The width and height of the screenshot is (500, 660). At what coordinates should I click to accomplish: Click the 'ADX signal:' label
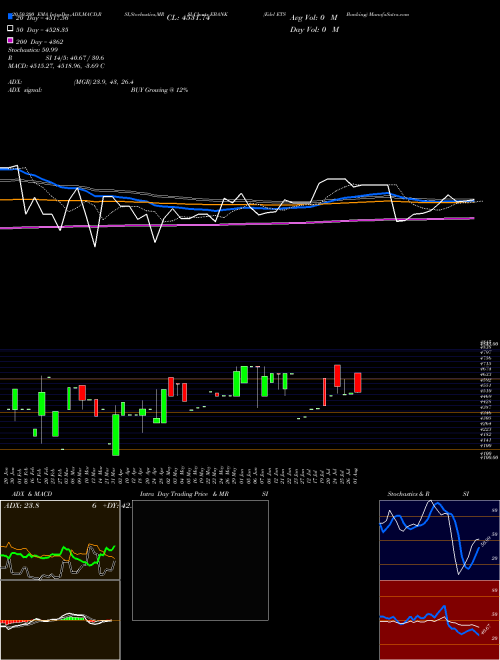pyautogui.click(x=25, y=90)
